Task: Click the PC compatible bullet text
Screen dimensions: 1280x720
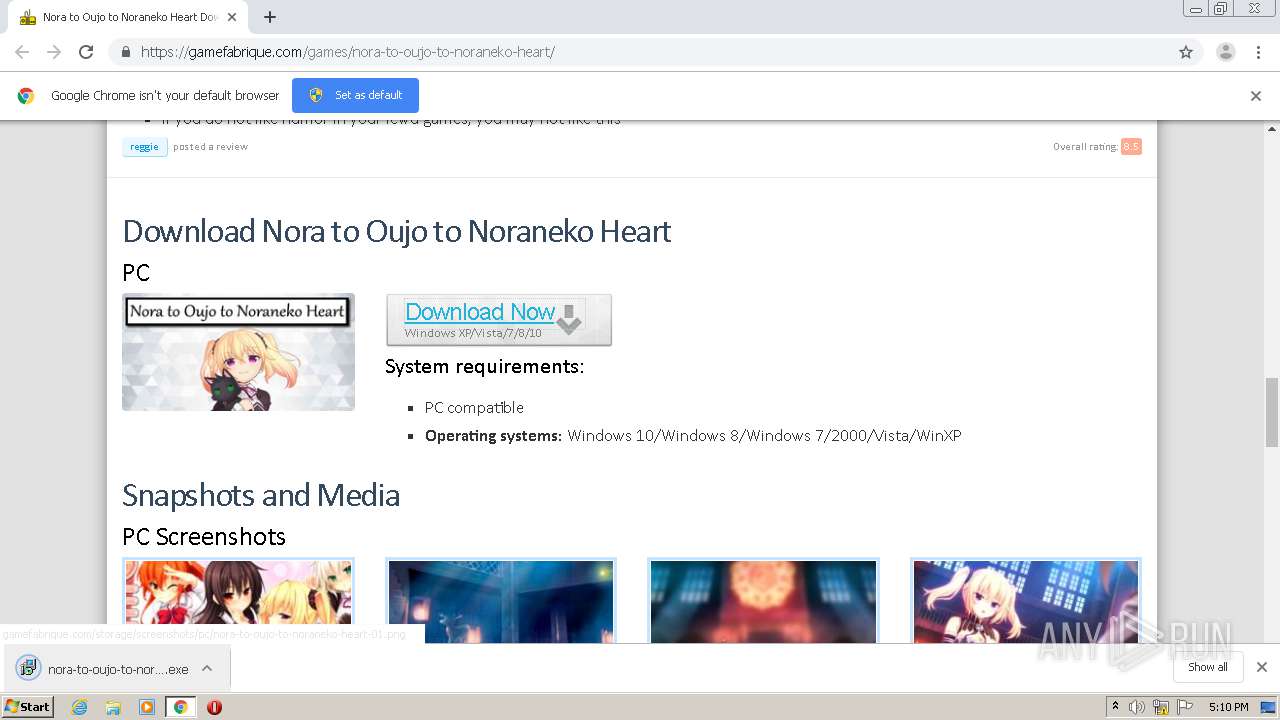Action: (x=474, y=407)
